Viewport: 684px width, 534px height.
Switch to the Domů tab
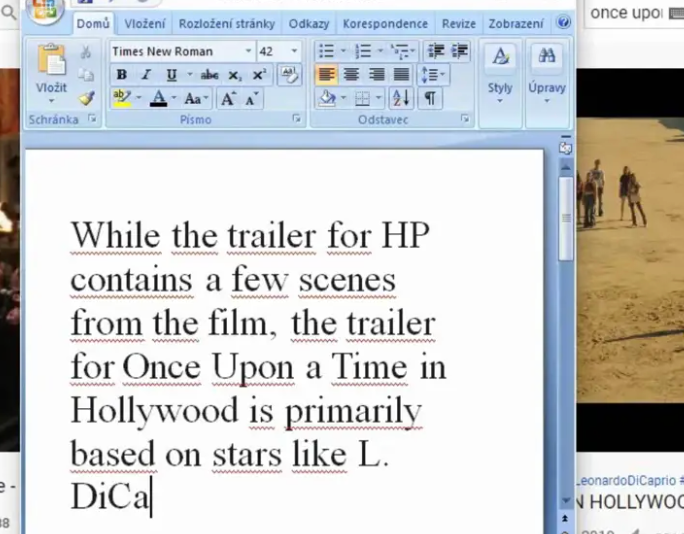coord(93,24)
